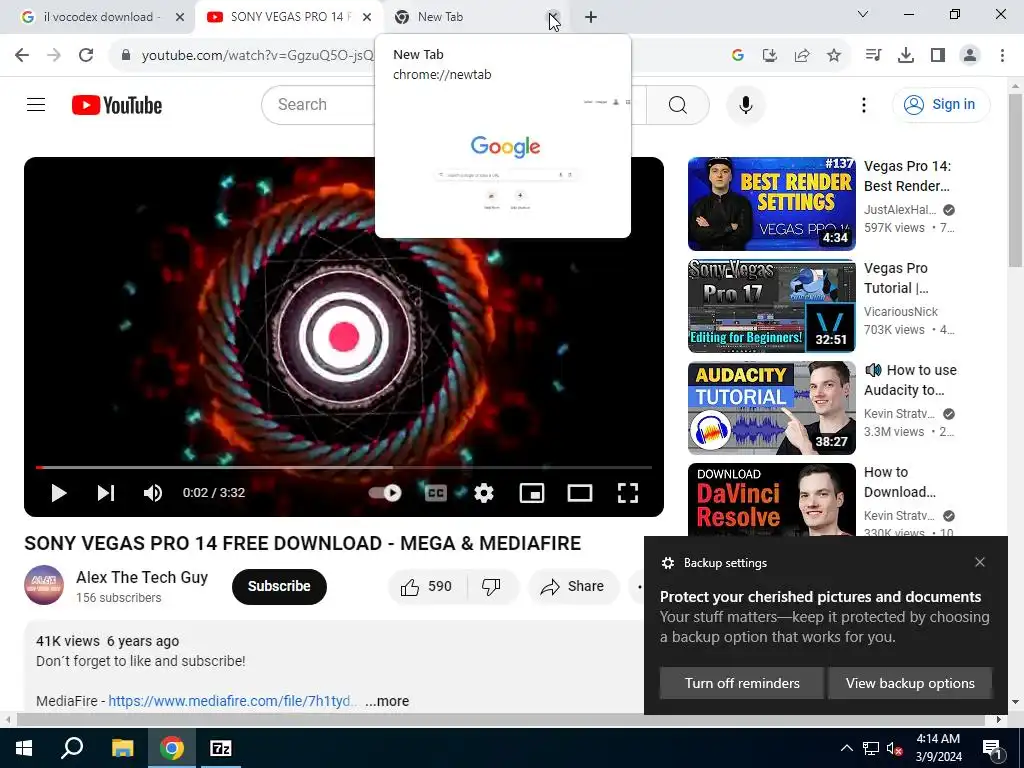Seek on the video progress bar

(x=344, y=468)
